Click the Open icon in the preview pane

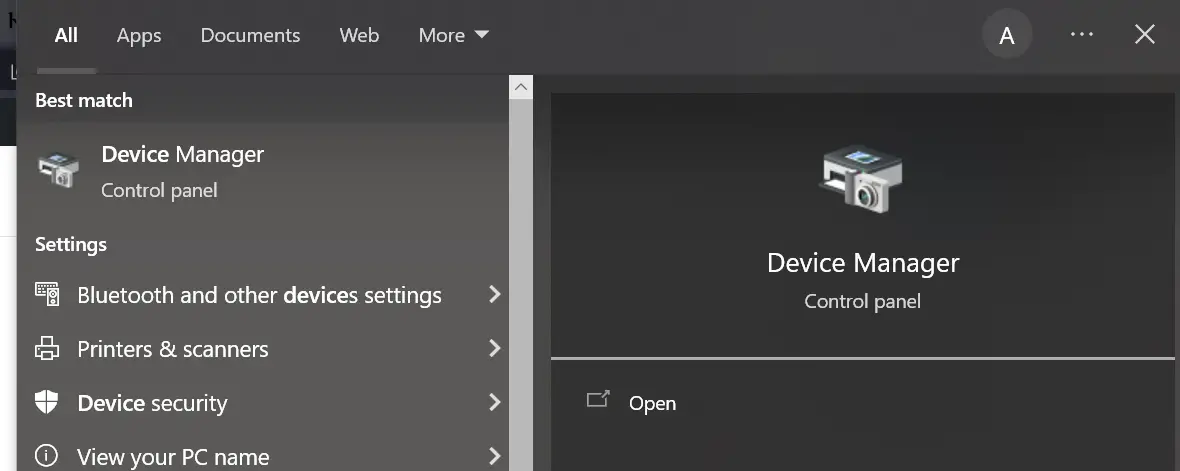[x=598, y=401]
